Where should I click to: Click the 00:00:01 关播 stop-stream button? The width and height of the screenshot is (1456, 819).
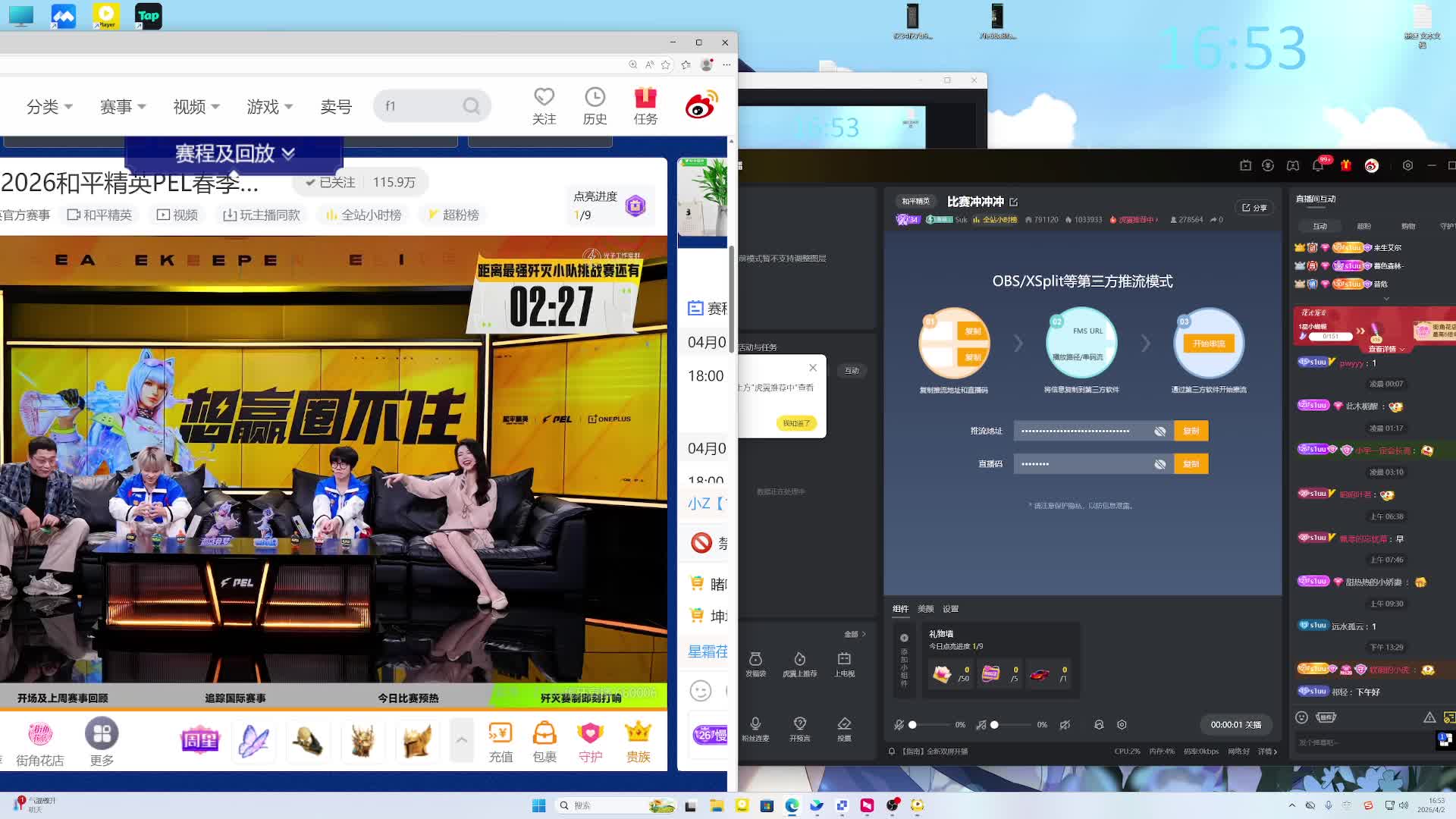pos(1235,725)
